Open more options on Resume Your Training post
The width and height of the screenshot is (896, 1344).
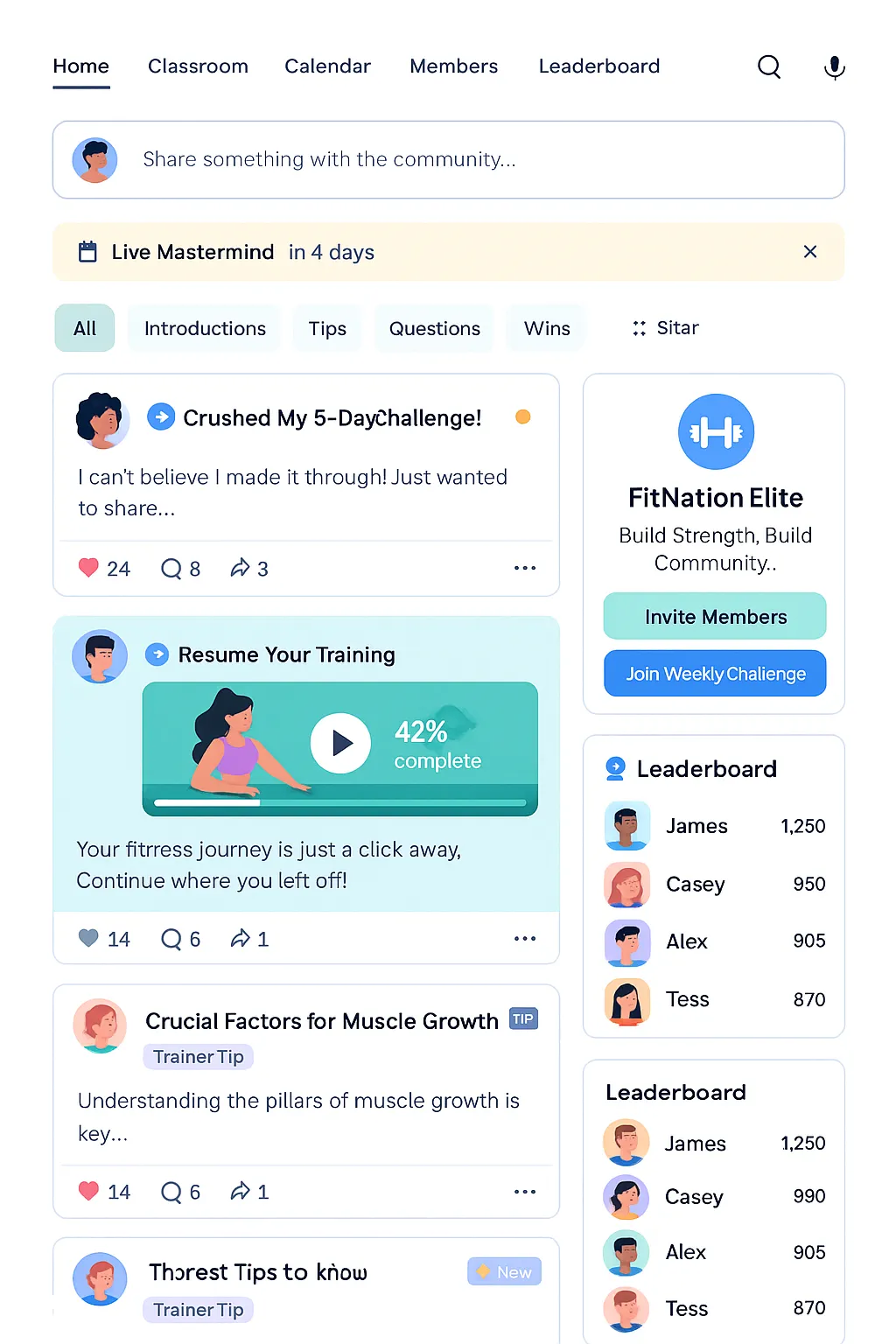pos(525,939)
